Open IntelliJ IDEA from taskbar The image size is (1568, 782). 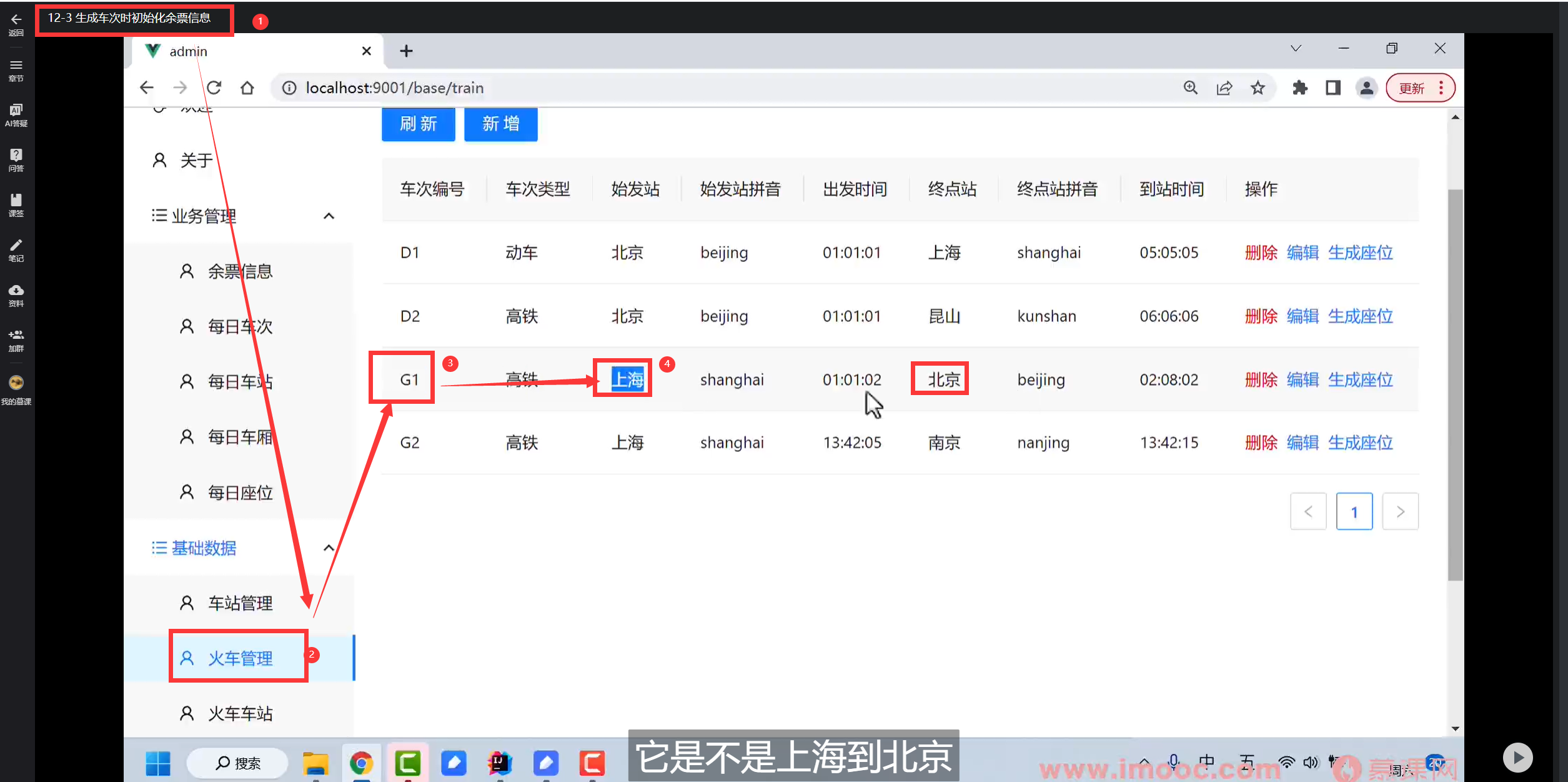[x=500, y=763]
